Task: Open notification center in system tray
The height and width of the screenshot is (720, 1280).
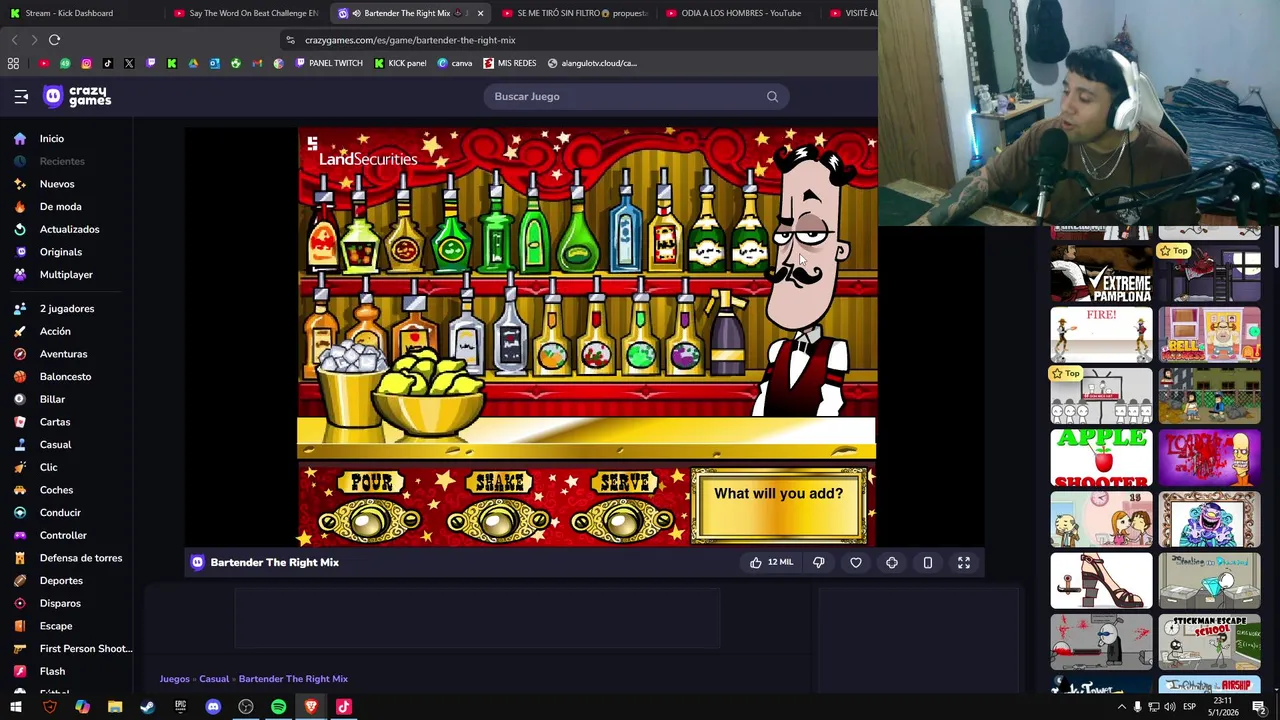Action: point(1259,707)
